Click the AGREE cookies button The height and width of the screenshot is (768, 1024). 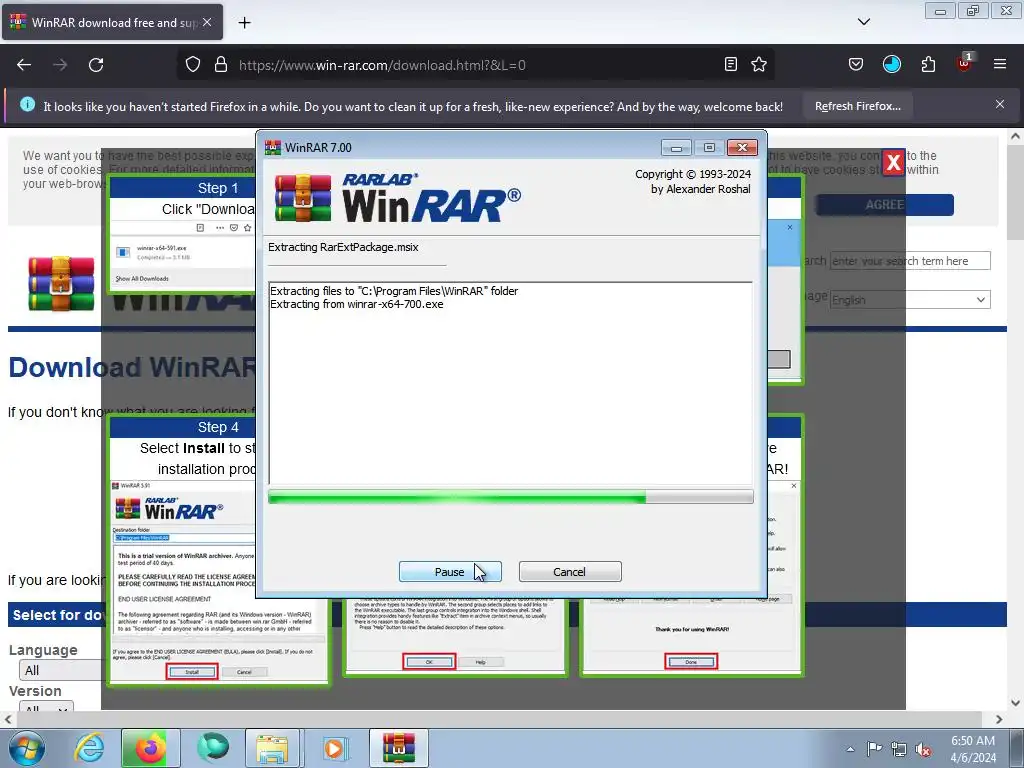(885, 205)
